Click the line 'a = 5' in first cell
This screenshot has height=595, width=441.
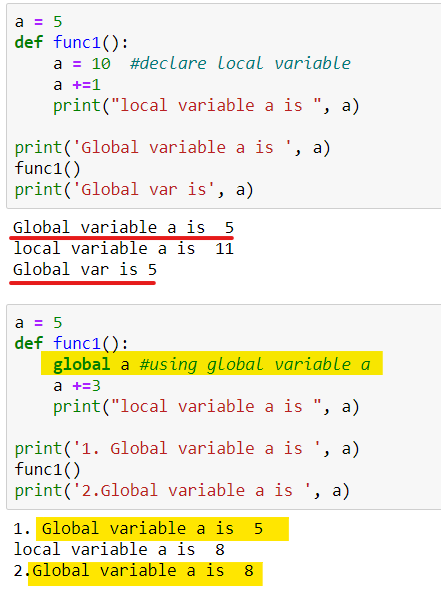point(38,22)
